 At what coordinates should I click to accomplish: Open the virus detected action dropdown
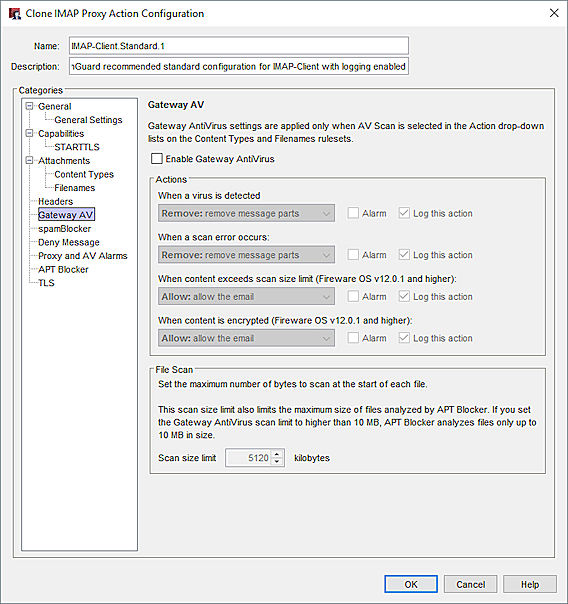[x=246, y=213]
